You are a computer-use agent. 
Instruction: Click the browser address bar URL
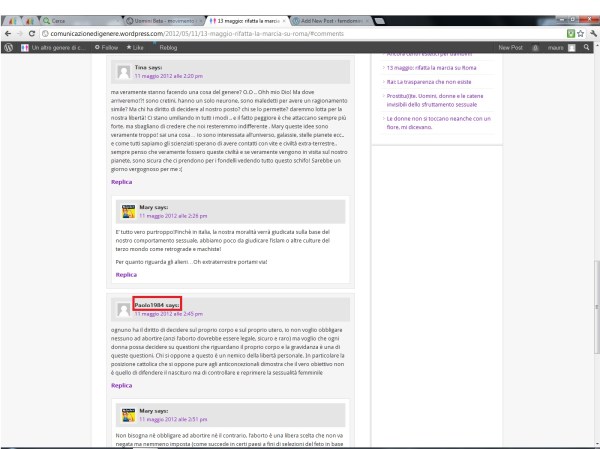200,33
